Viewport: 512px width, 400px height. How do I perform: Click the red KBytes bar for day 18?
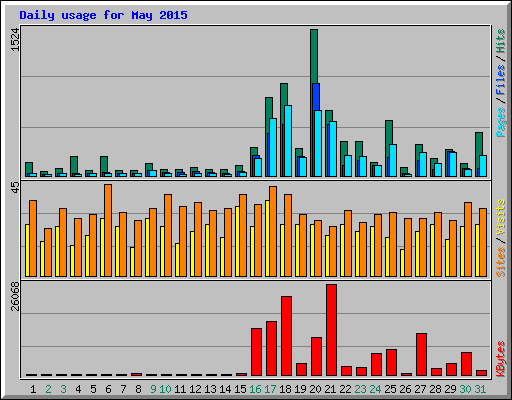pyautogui.click(x=286, y=336)
